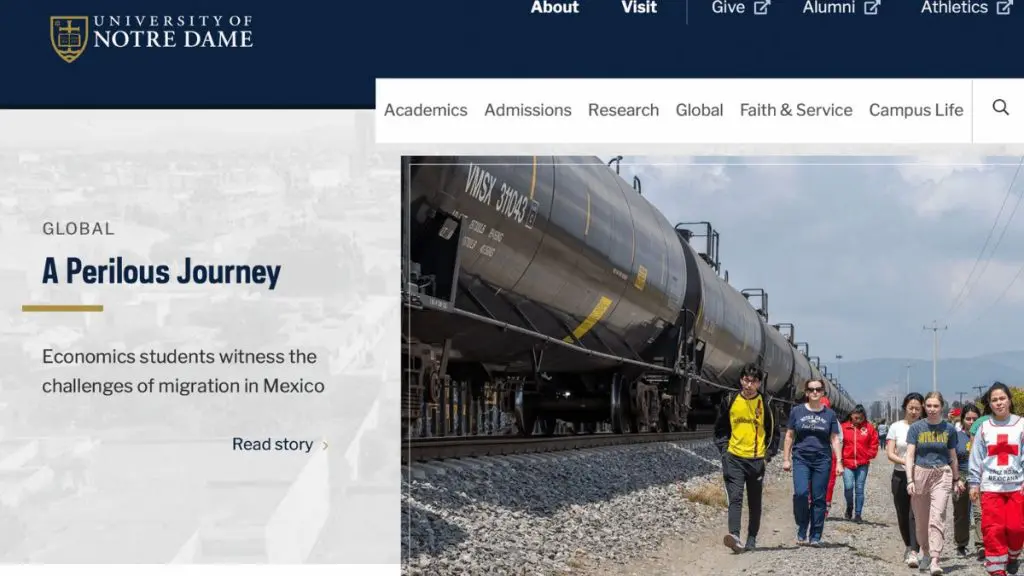Click external link icon next to Give
The height and width of the screenshot is (576, 1024).
(761, 8)
